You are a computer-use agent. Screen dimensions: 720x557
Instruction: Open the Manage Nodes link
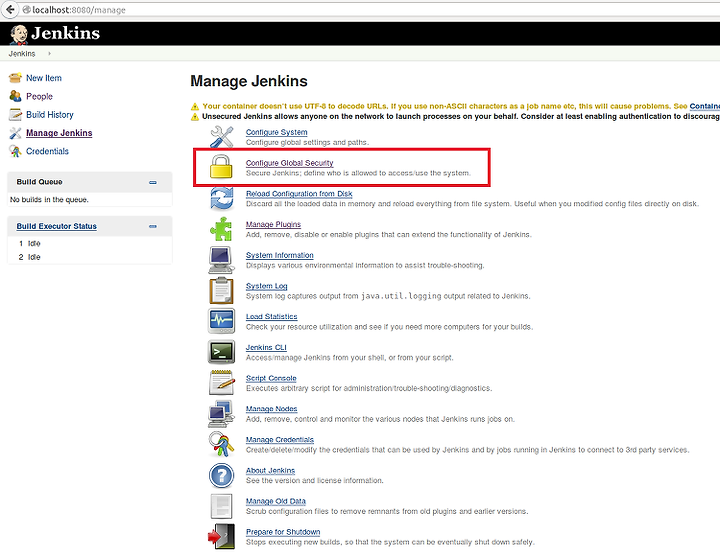click(x=271, y=409)
